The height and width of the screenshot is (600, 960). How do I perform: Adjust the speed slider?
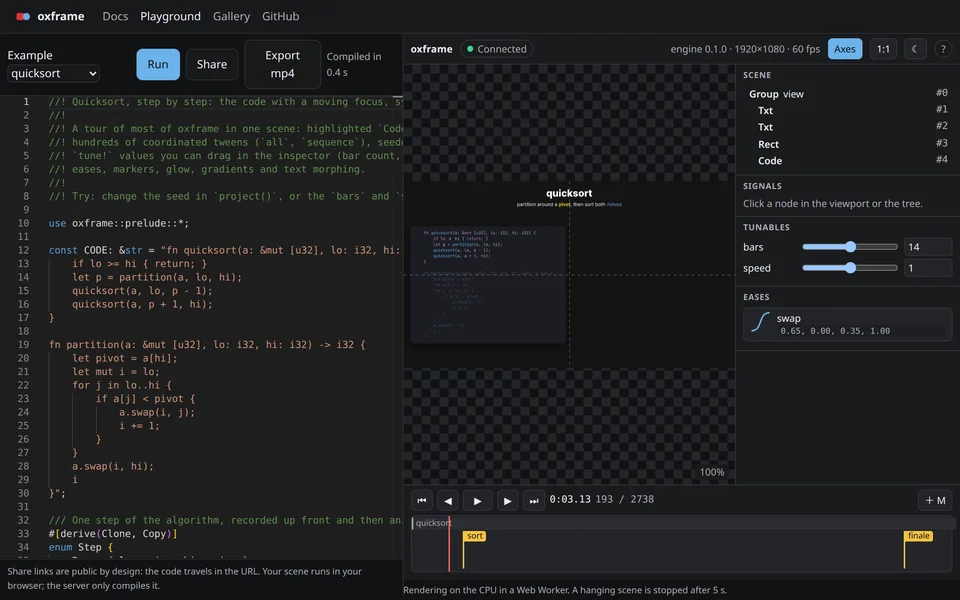click(x=850, y=268)
